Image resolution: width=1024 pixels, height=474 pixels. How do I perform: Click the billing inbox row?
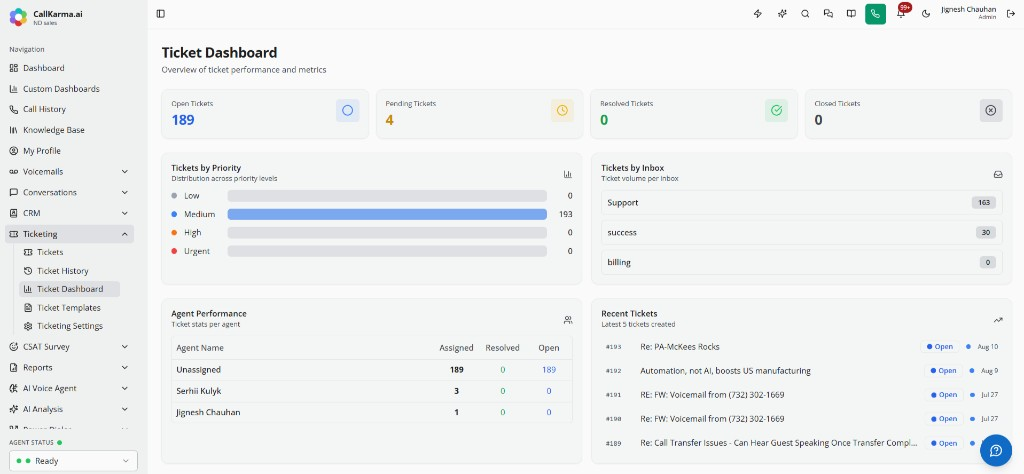pos(801,262)
